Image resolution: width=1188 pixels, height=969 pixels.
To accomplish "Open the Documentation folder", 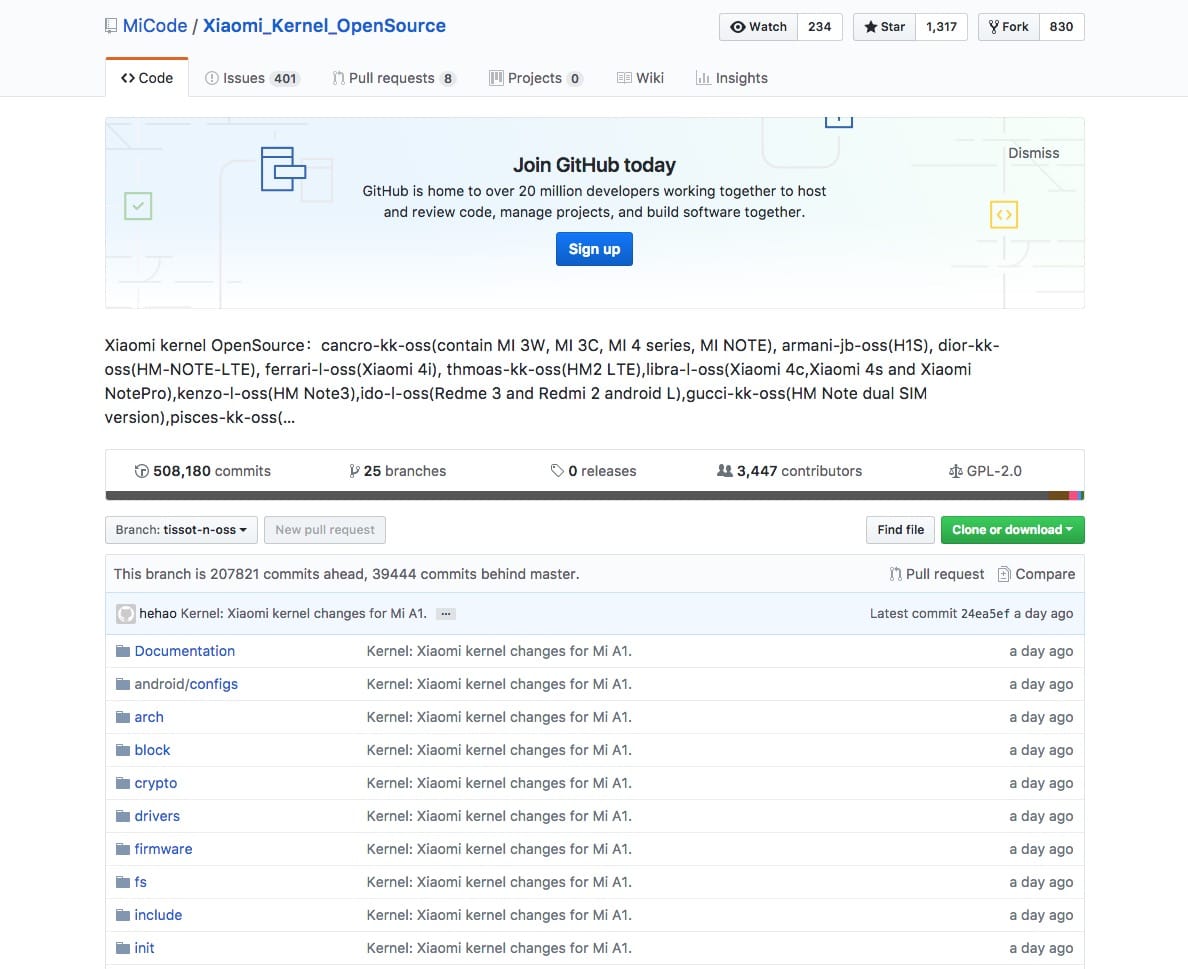I will (185, 651).
